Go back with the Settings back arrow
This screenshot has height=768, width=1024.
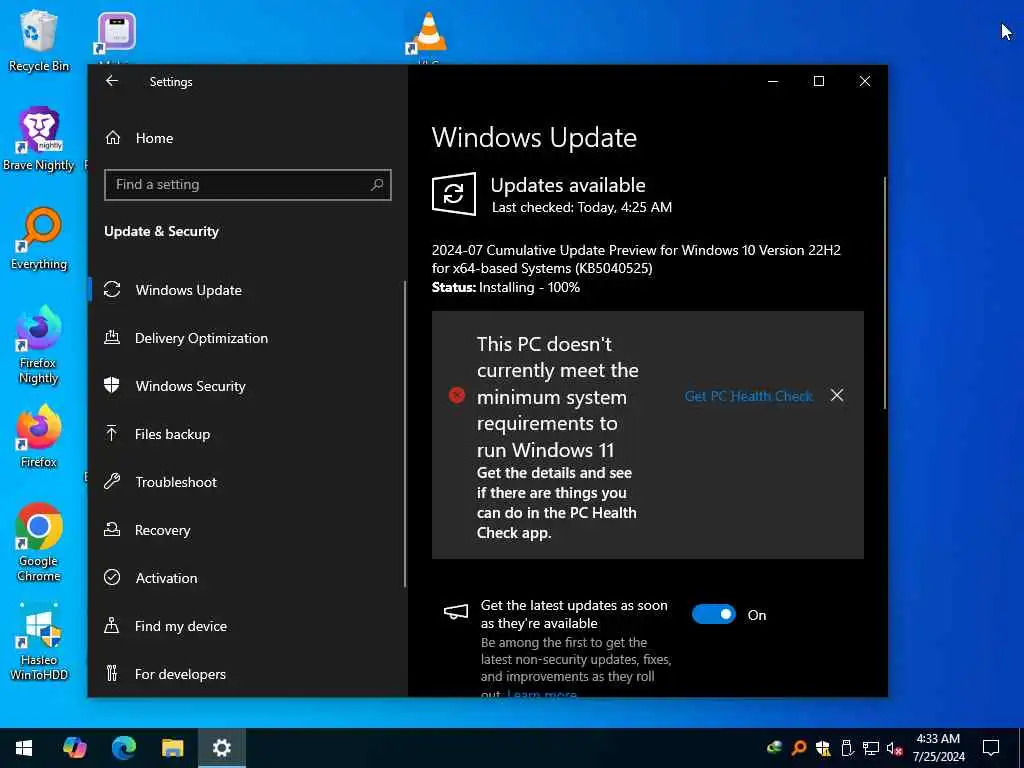pyautogui.click(x=112, y=81)
